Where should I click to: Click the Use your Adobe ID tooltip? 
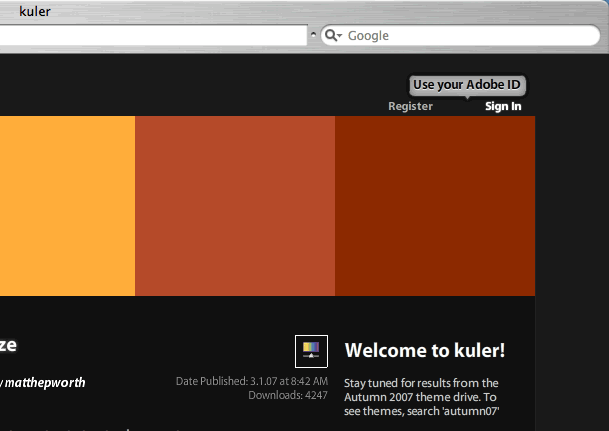467,85
